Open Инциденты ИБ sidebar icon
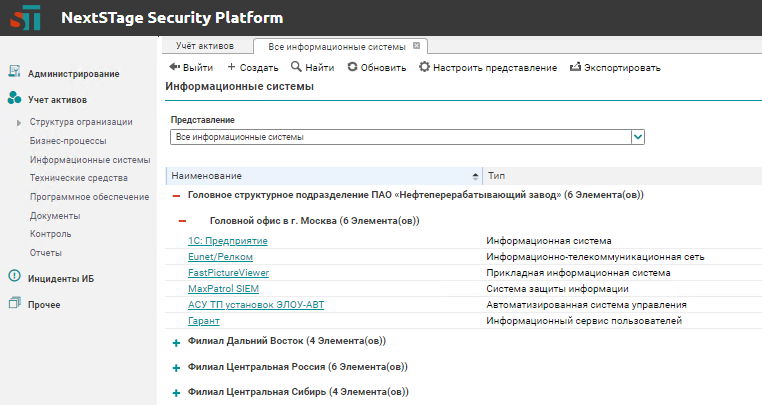762x405 pixels. [14, 277]
